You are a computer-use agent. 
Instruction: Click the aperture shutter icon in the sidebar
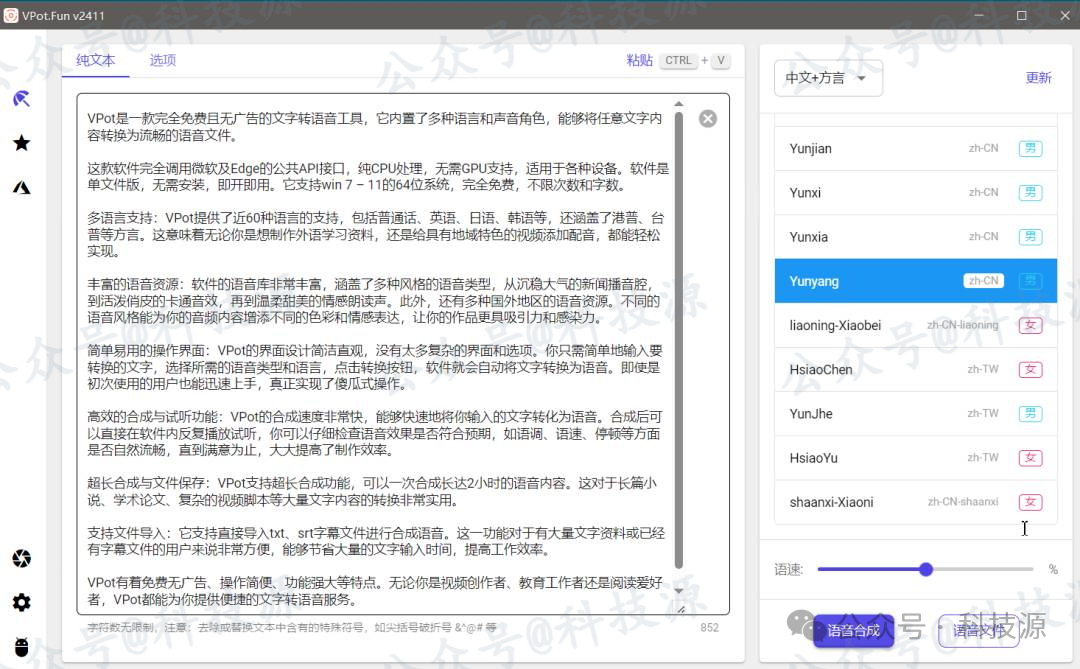tap(21, 558)
